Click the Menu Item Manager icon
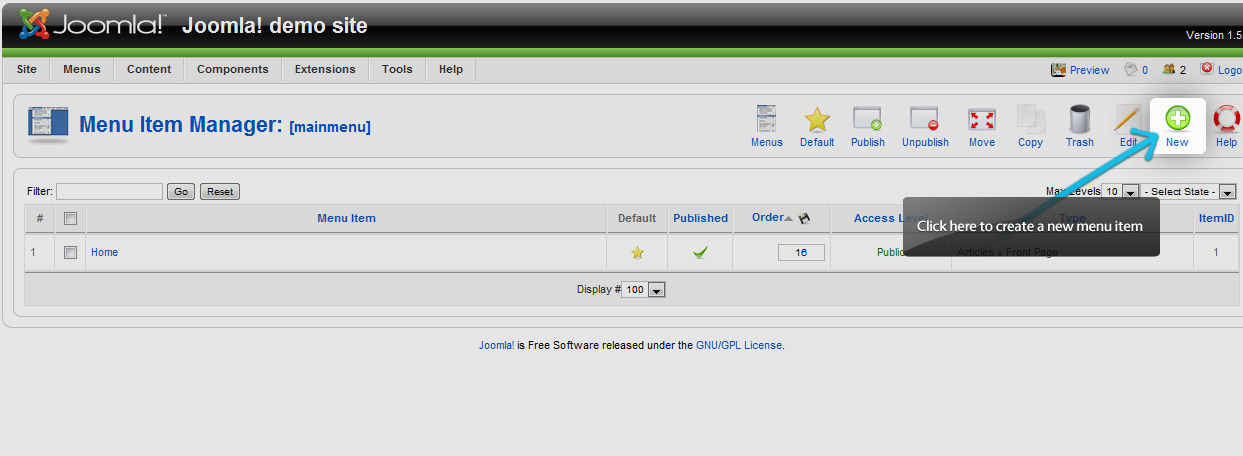 tap(48, 124)
